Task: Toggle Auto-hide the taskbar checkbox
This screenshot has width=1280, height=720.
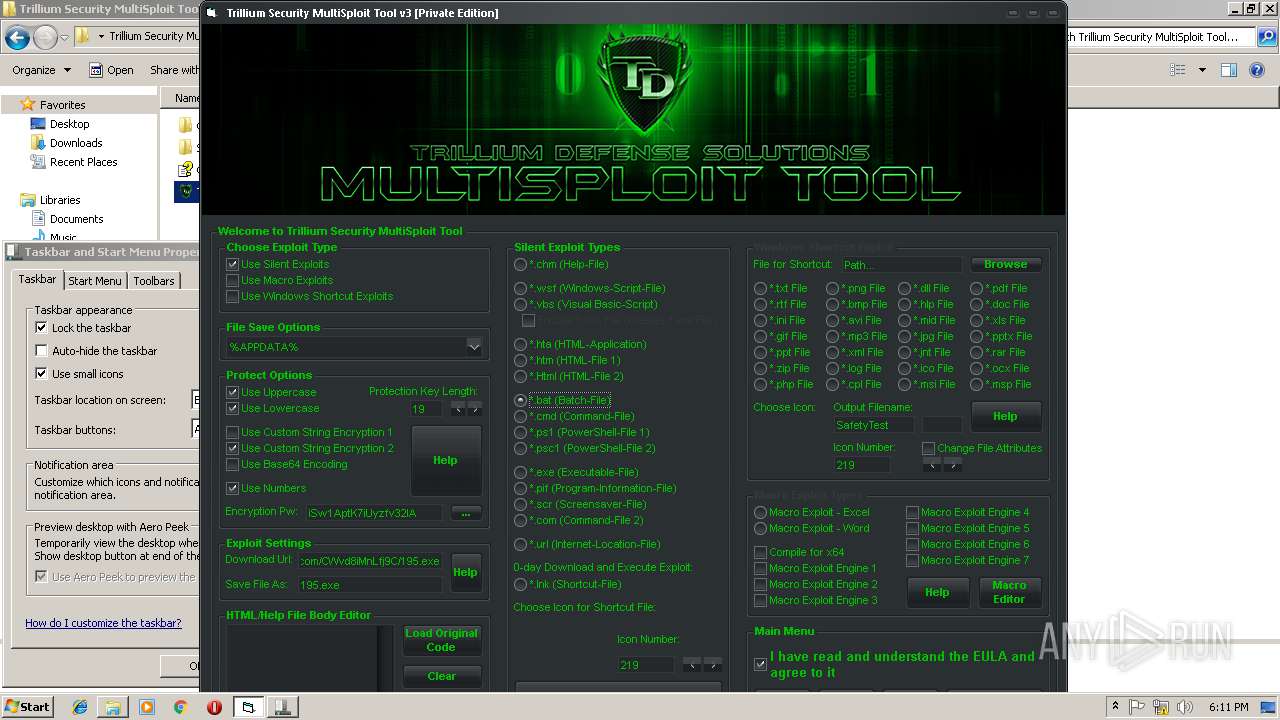Action: click(x=41, y=350)
